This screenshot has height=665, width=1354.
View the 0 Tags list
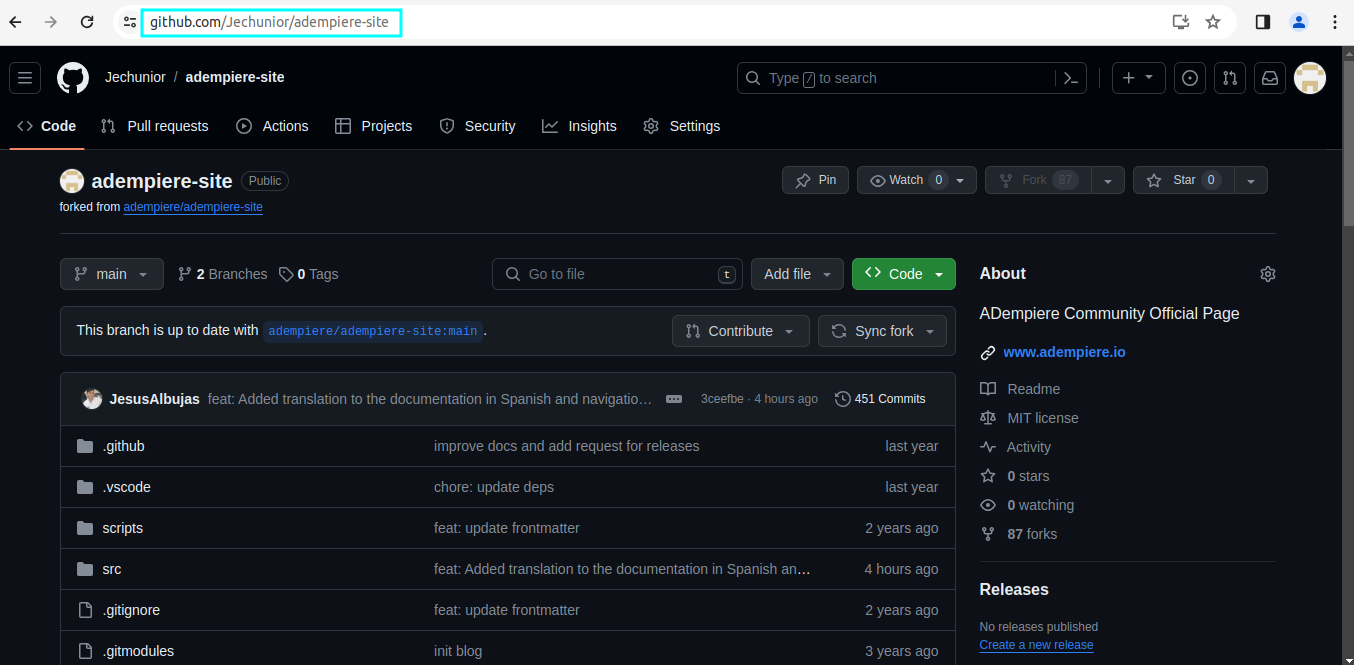point(308,274)
